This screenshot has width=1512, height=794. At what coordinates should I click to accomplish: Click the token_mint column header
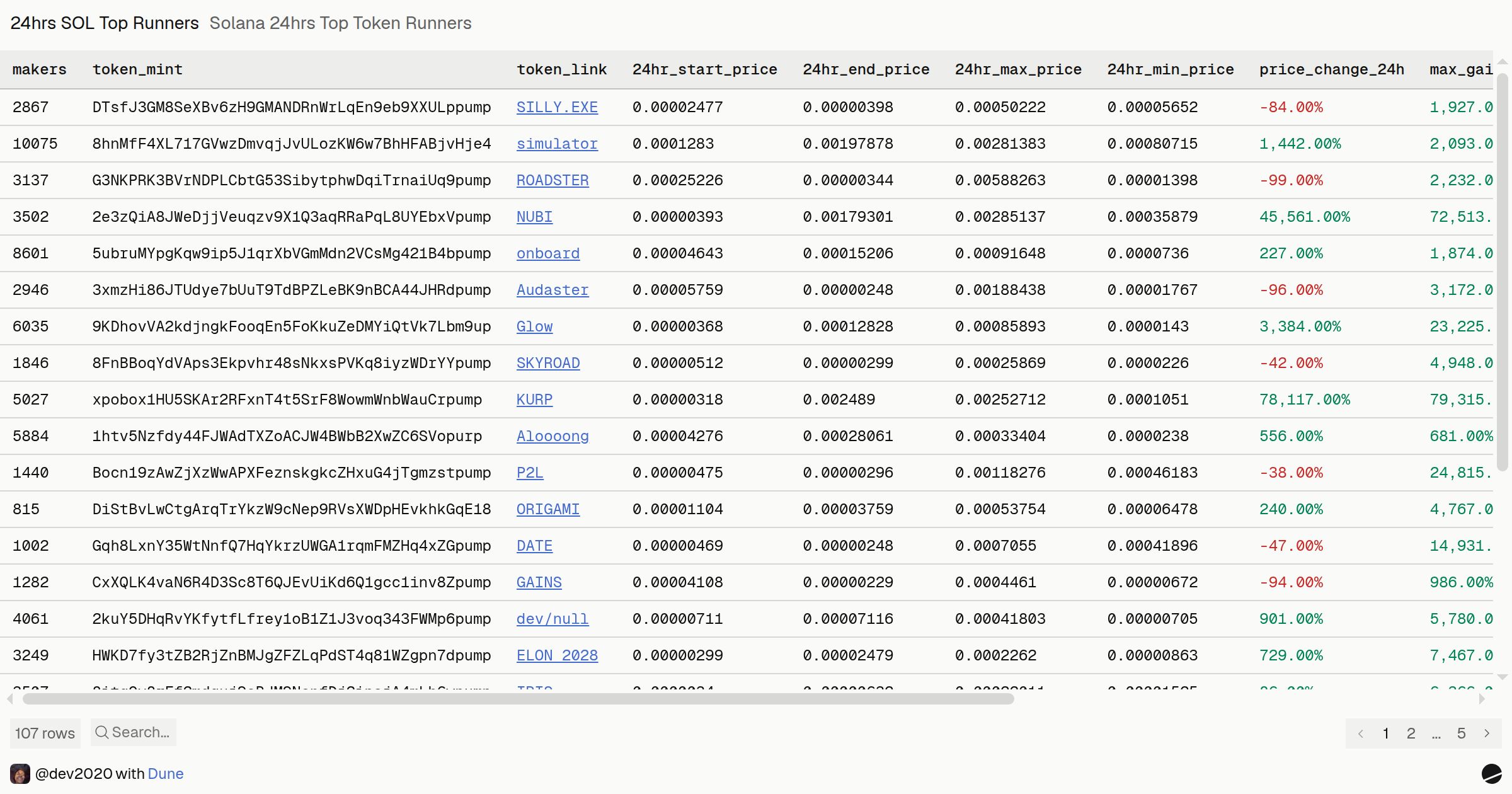[x=137, y=69]
